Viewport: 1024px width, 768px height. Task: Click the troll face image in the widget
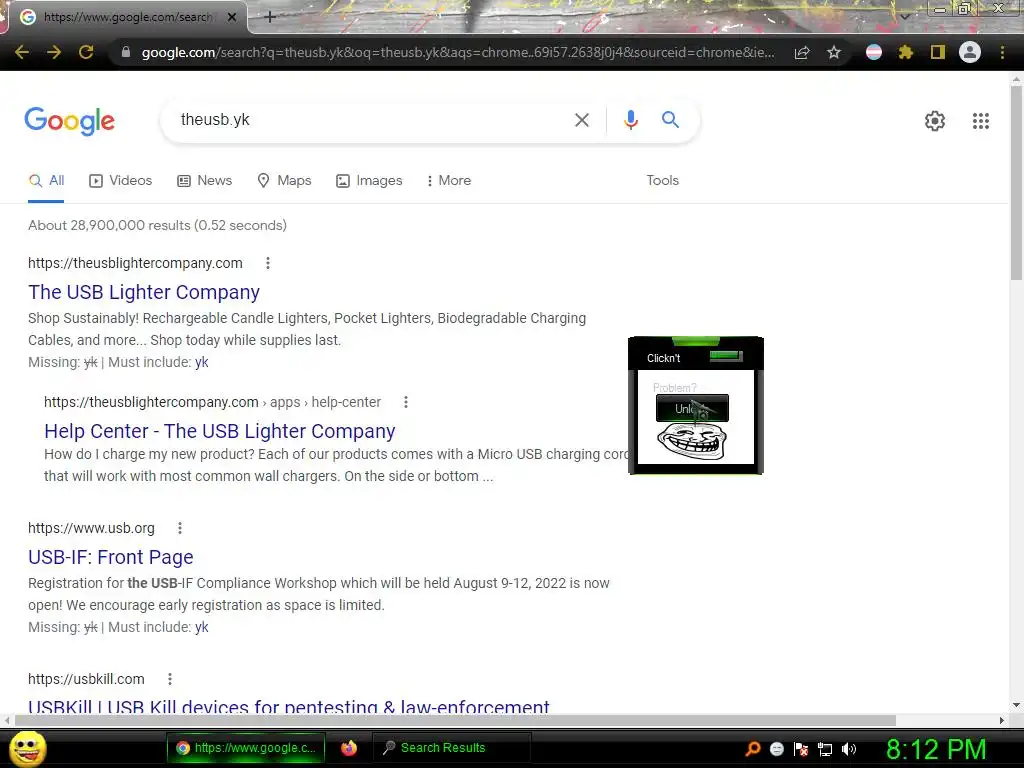(692, 441)
